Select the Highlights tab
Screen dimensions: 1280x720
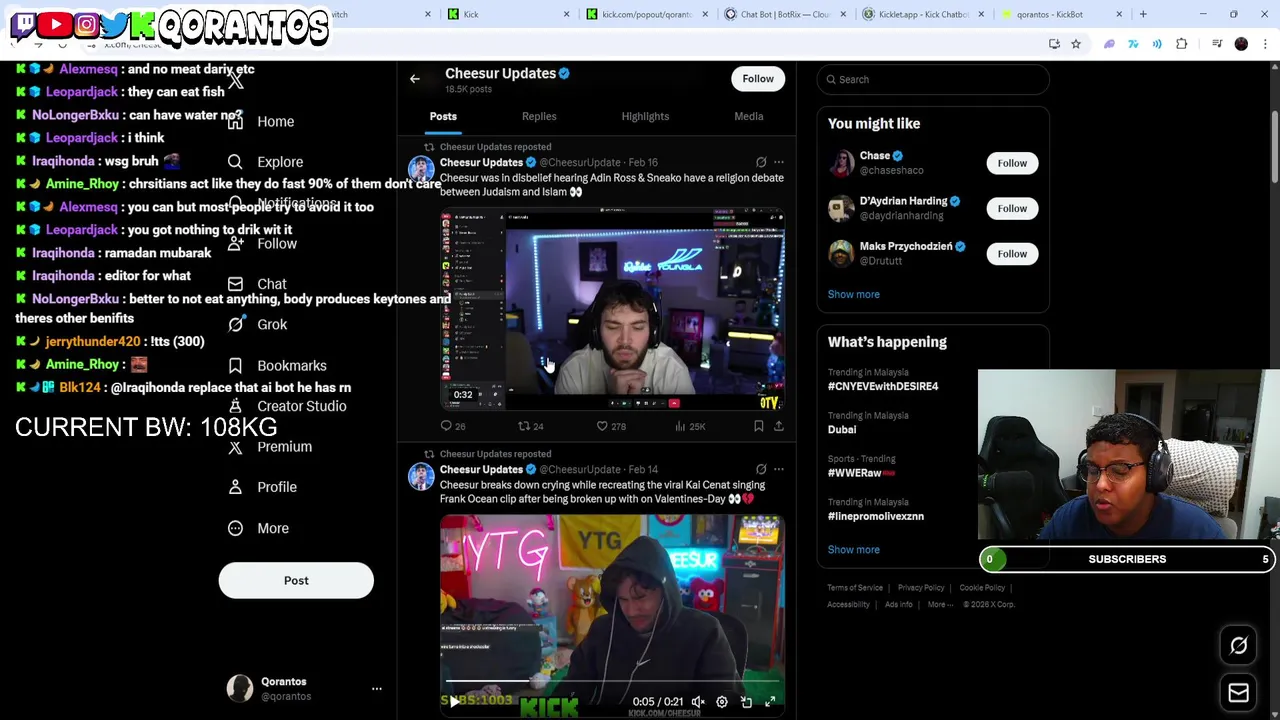[x=645, y=116]
